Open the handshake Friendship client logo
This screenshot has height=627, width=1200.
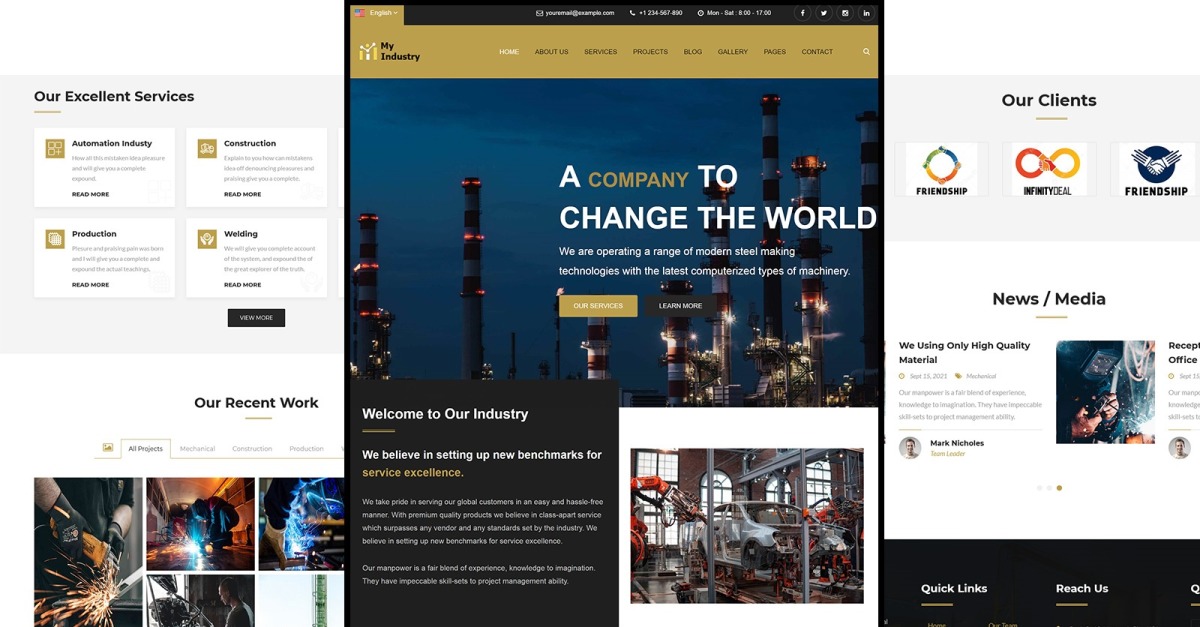click(x=1156, y=169)
